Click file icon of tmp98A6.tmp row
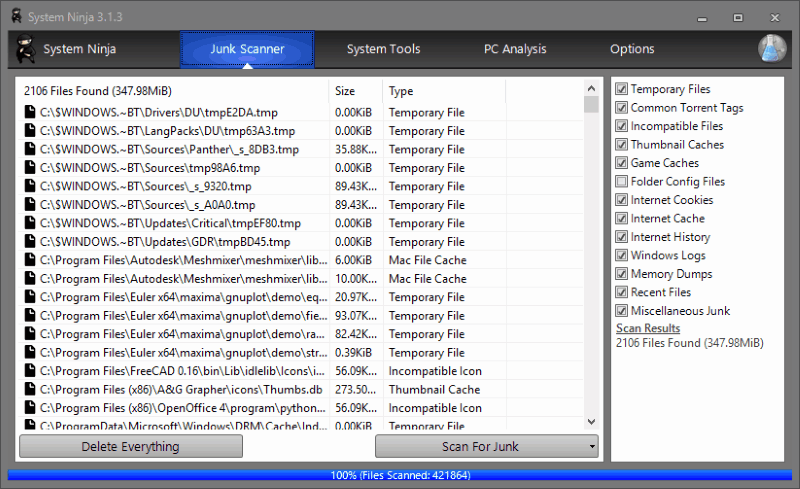 pos(30,167)
